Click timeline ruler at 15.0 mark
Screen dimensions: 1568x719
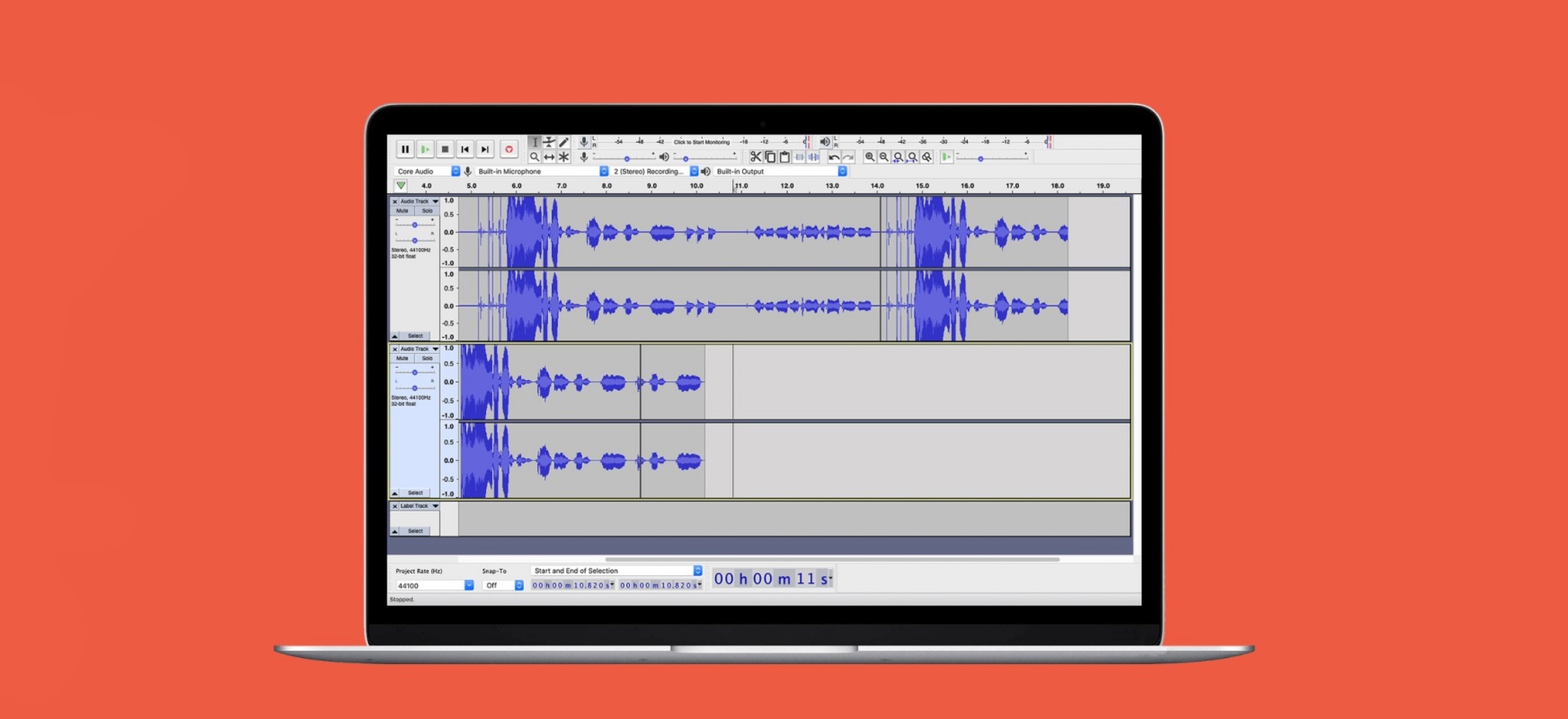tap(922, 186)
